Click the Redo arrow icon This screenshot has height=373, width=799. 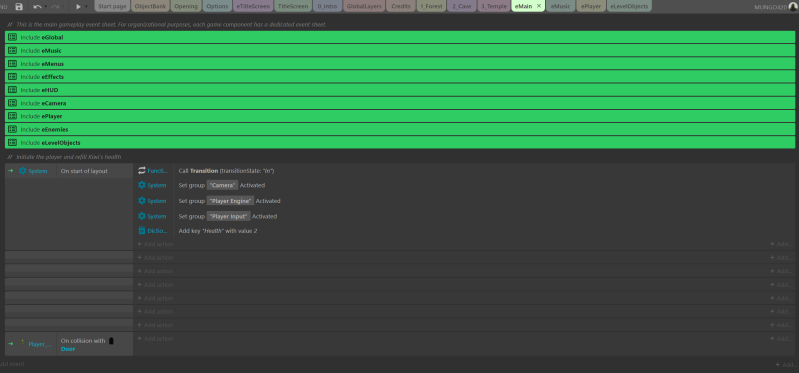click(x=55, y=7)
